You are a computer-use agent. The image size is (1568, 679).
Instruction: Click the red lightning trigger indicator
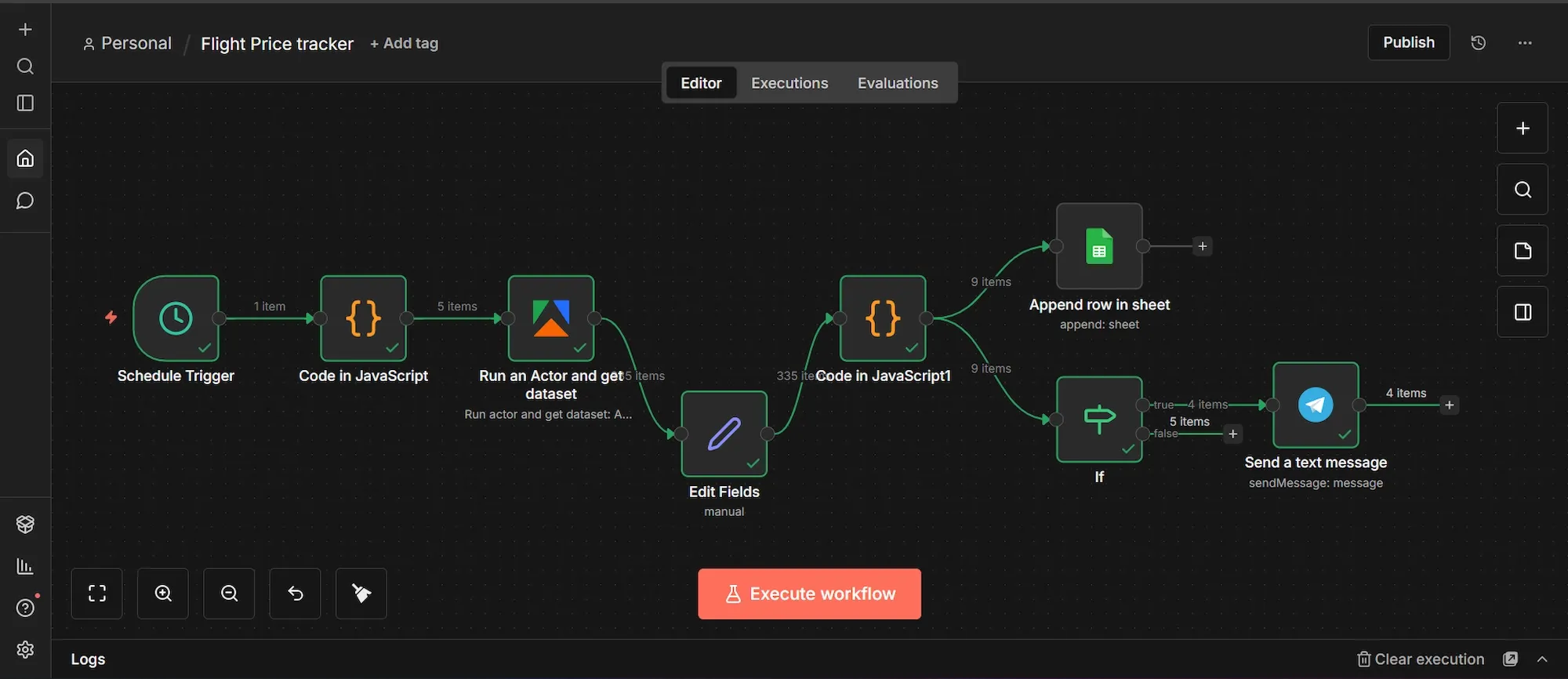click(x=111, y=318)
